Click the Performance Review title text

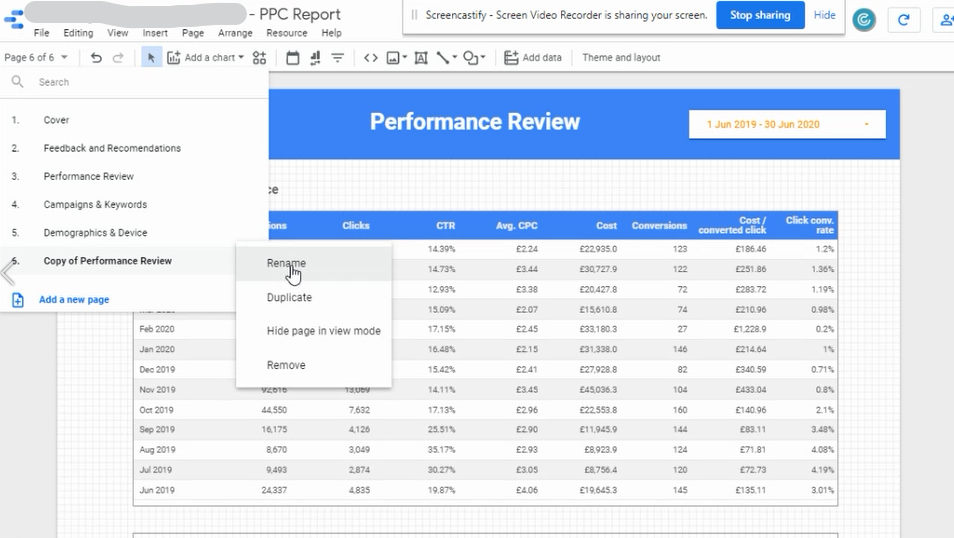[x=475, y=122]
